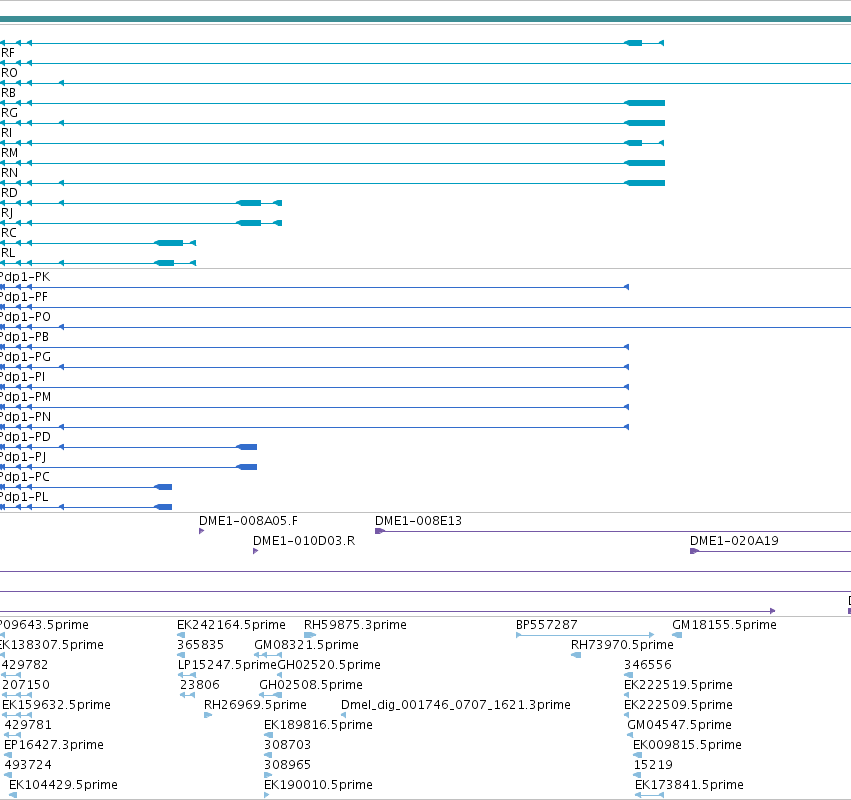Click the DME1-008A05.F clone label
Viewport: 851px width, 800px height.
249,521
